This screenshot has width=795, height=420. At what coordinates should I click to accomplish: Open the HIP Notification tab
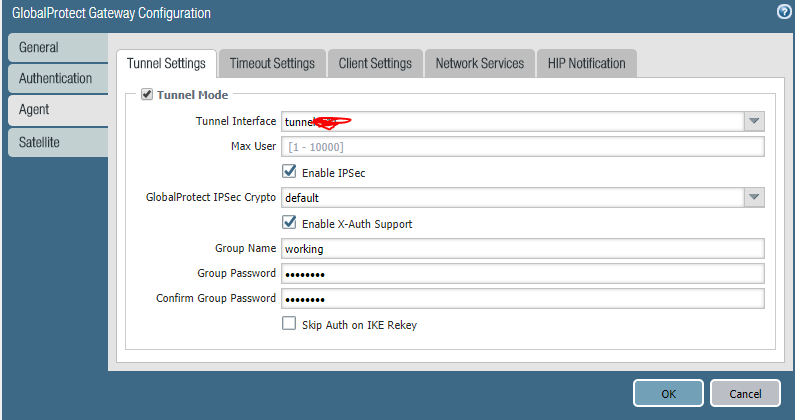coord(587,63)
